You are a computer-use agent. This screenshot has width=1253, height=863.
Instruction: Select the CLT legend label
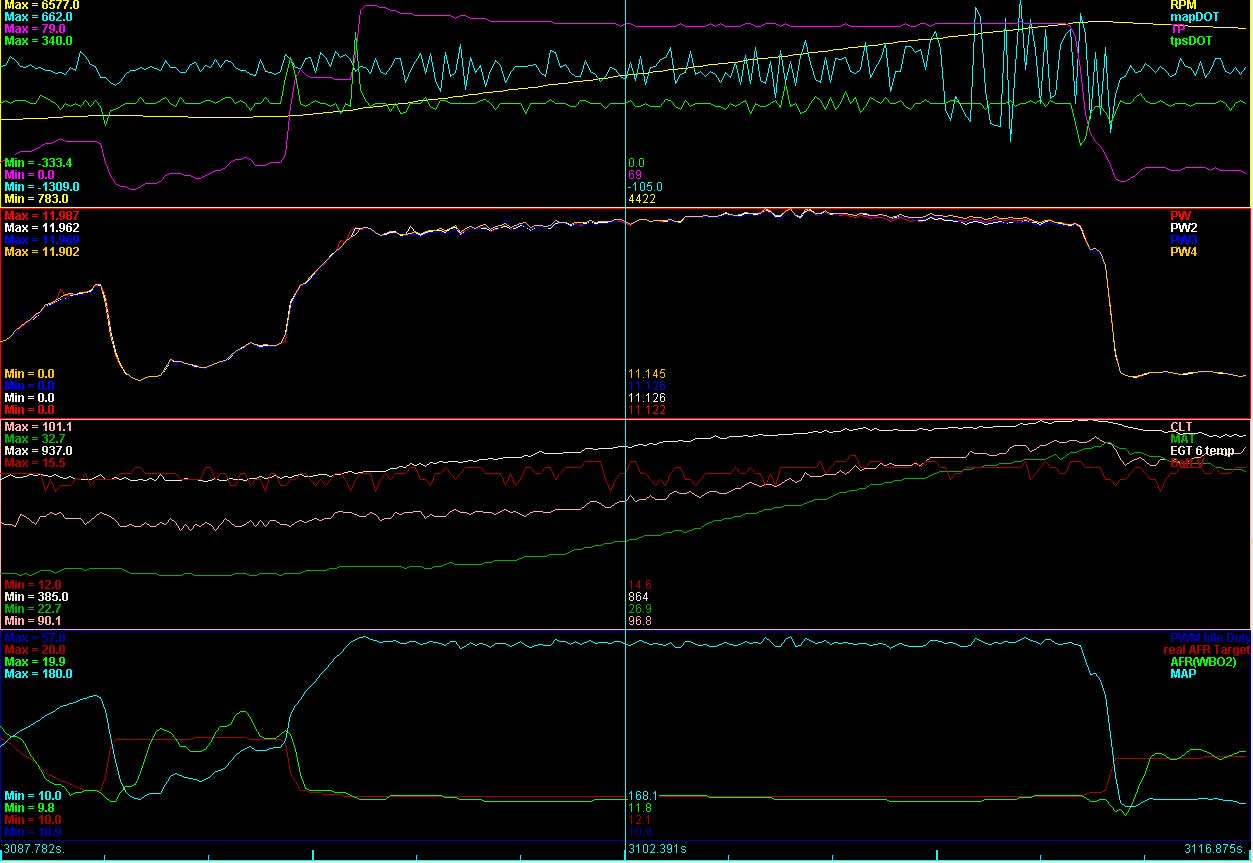pyautogui.click(x=1182, y=427)
